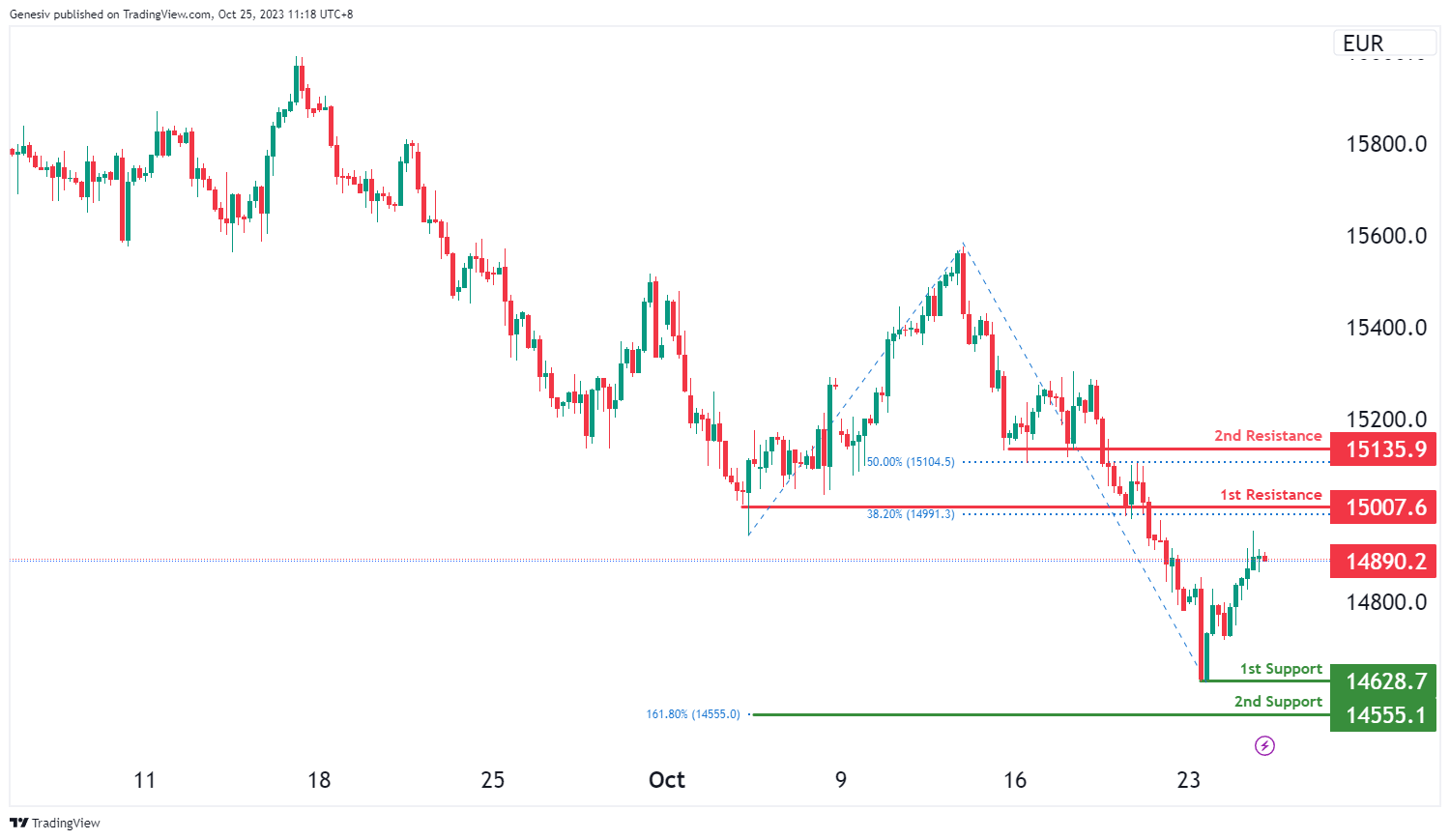Click the 50.00% (15104.5) Fibonacci label
The height and width of the screenshot is (840, 1450).
910,462
